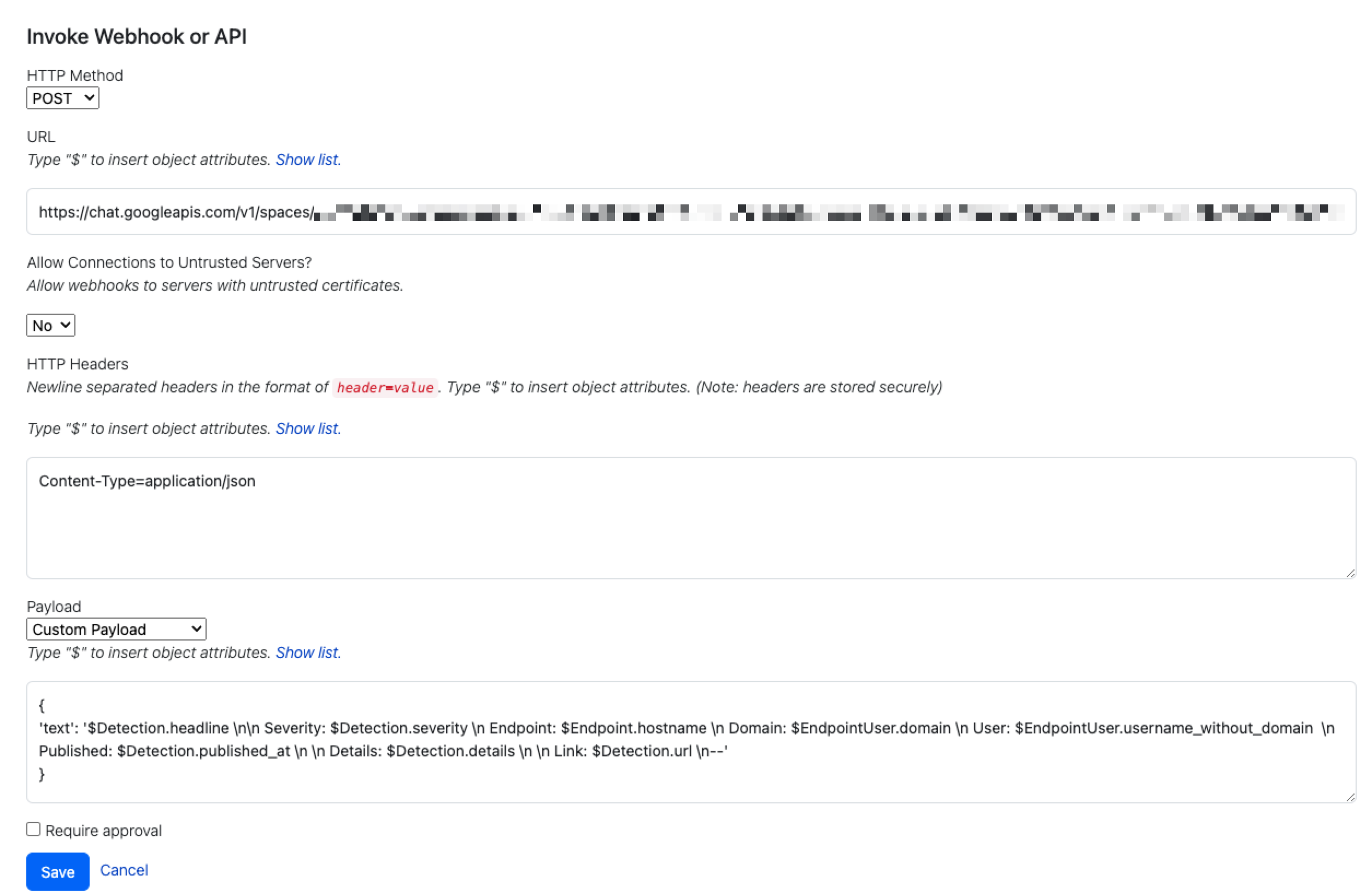Click the Invoke Webhook or API heading

[137, 36]
